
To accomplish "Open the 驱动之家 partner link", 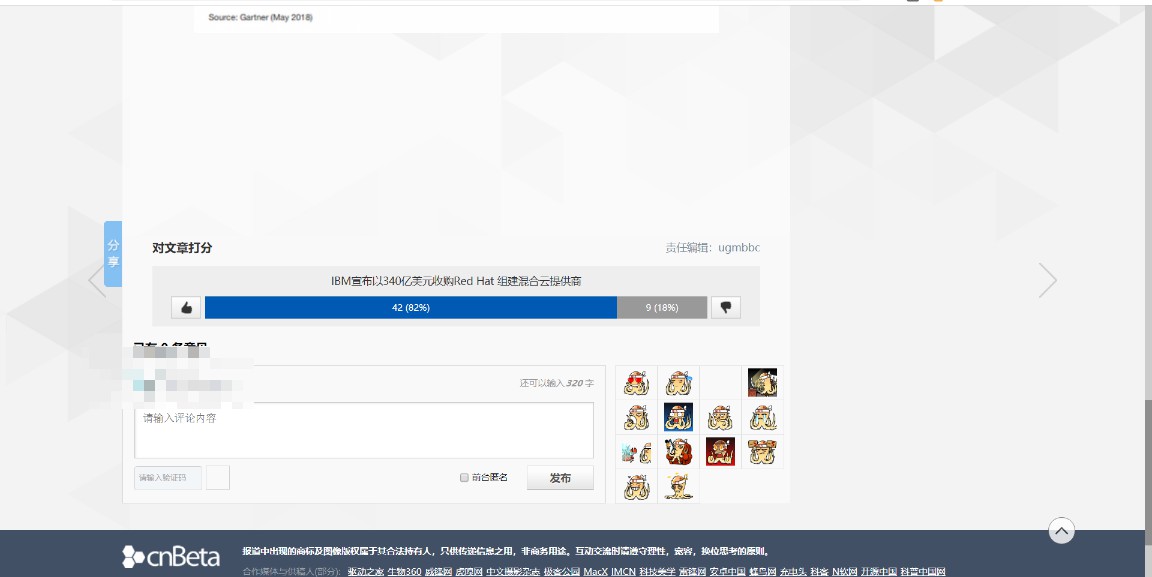I will [x=366, y=572].
